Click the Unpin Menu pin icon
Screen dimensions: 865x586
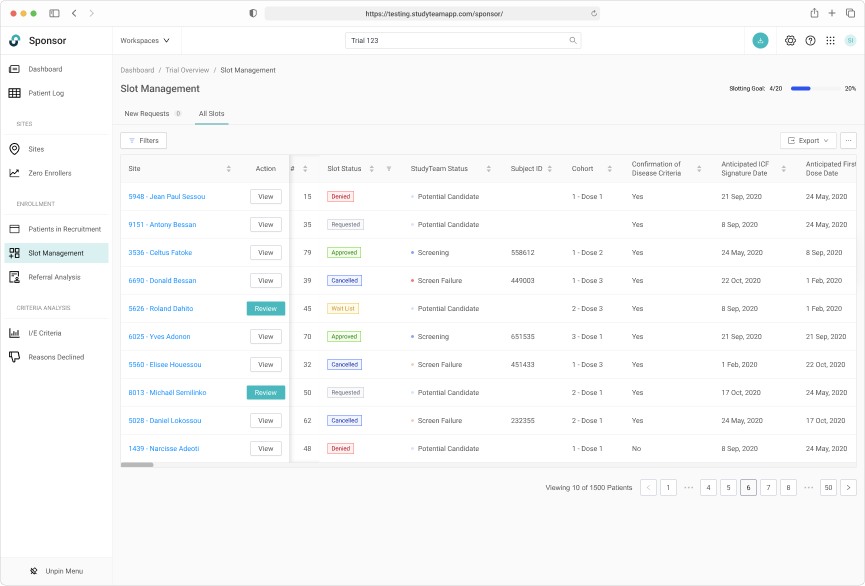click(34, 571)
